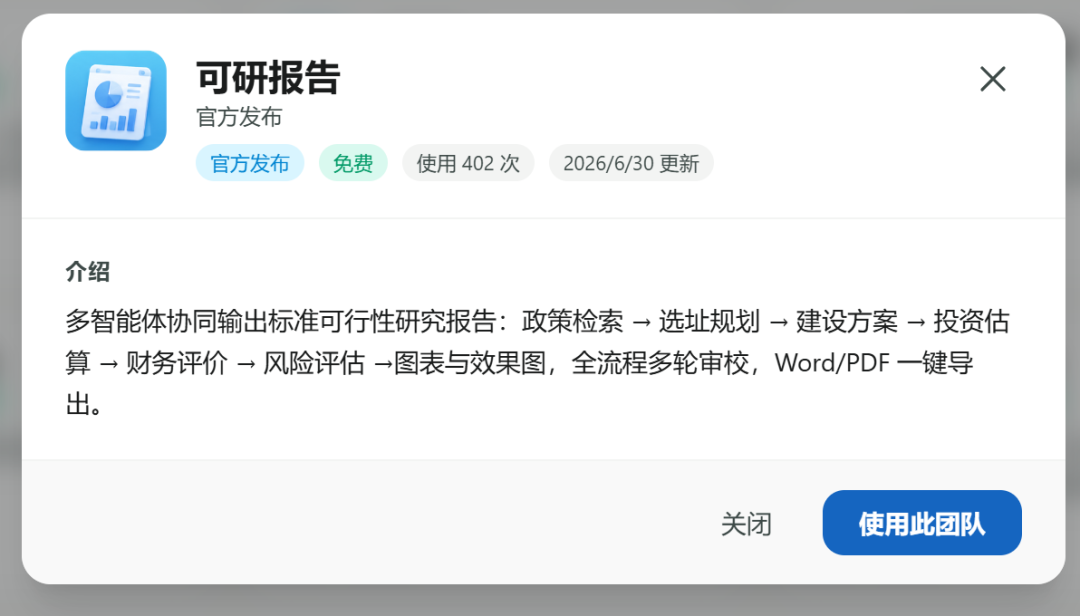
Task: Click the 介绍 section heading
Action: click(87, 271)
